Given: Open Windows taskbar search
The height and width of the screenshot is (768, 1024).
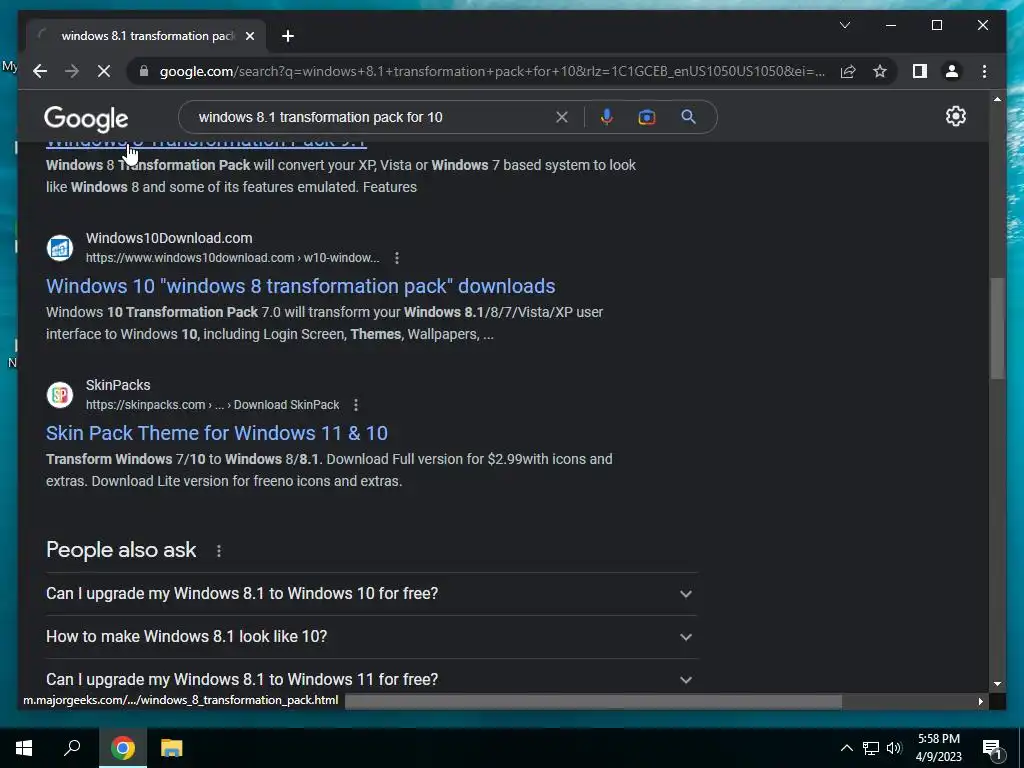Looking at the screenshot, I should 72,748.
